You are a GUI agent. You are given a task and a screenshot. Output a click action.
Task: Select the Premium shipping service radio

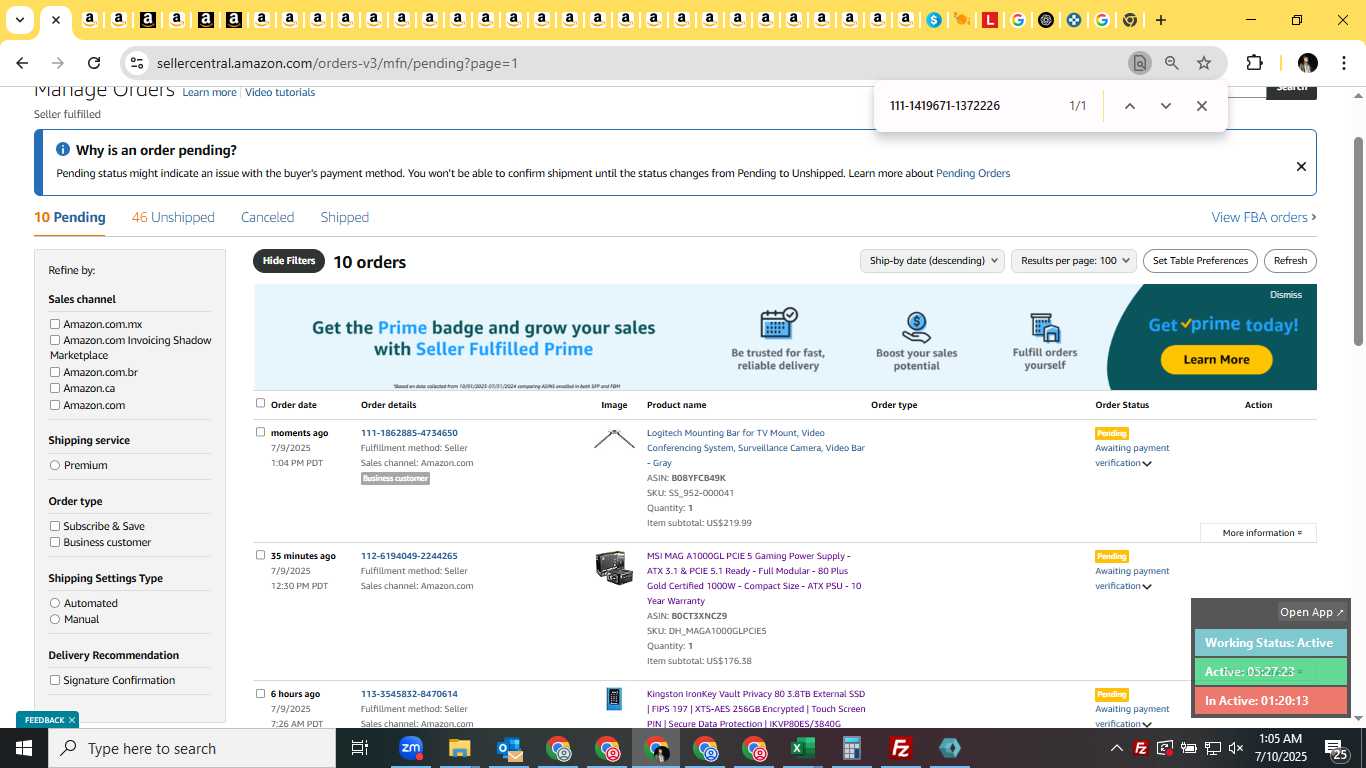coord(55,465)
